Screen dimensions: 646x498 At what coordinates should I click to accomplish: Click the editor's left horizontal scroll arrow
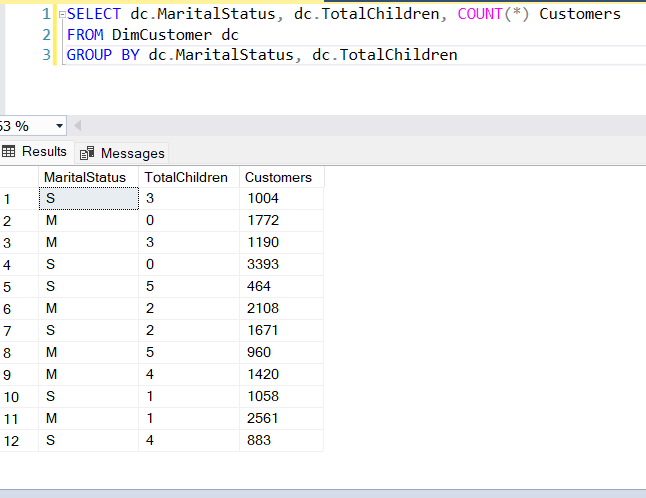(78, 126)
